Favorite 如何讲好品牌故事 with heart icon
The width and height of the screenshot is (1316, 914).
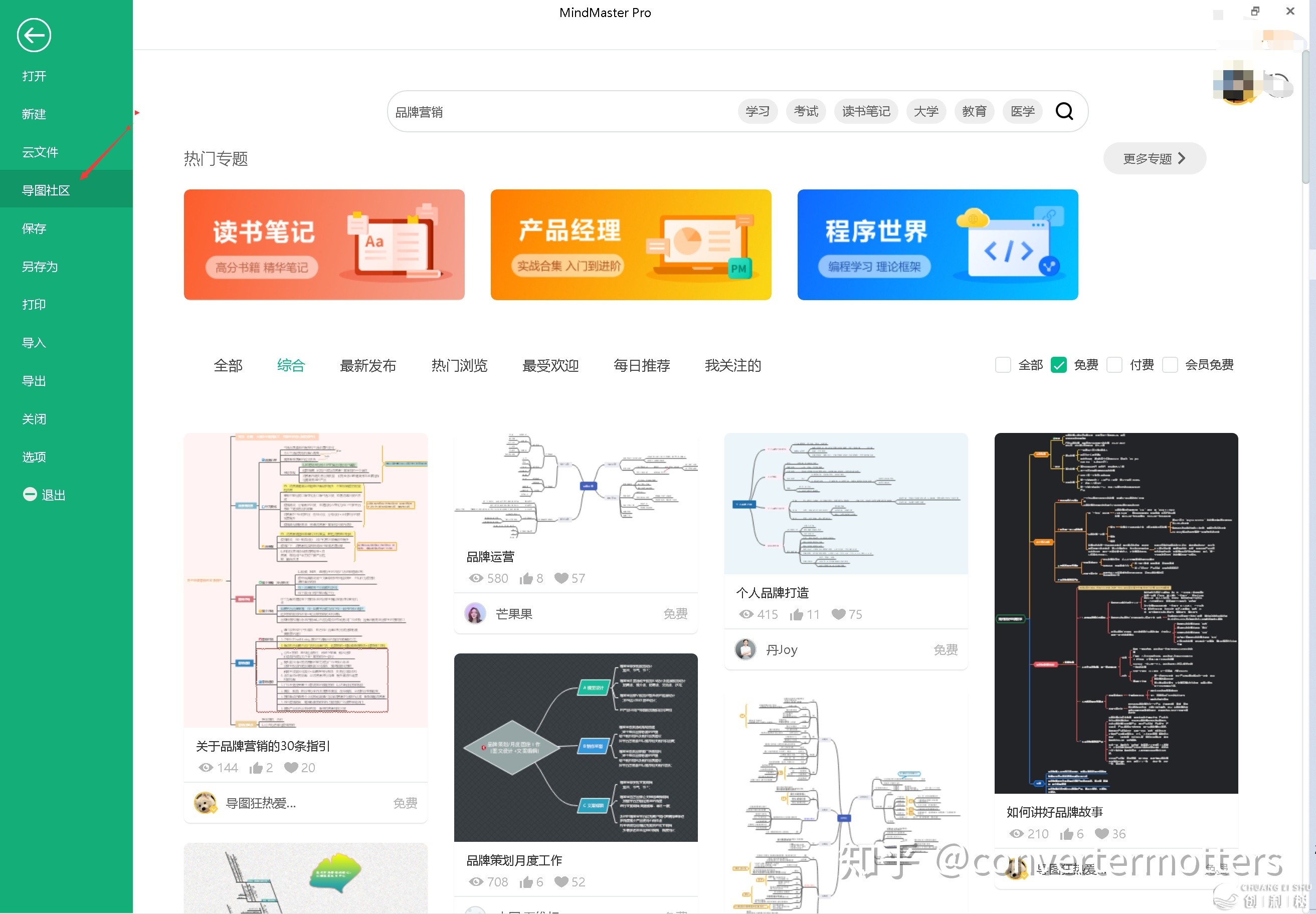coord(1102,834)
